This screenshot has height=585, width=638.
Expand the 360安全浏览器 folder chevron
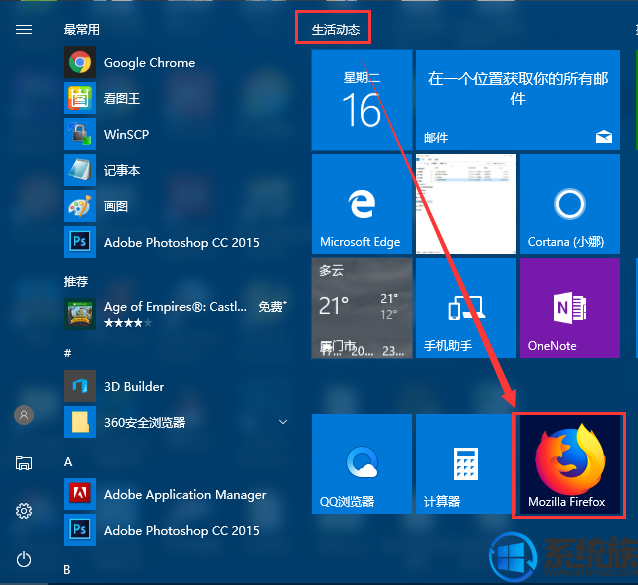pyautogui.click(x=283, y=422)
